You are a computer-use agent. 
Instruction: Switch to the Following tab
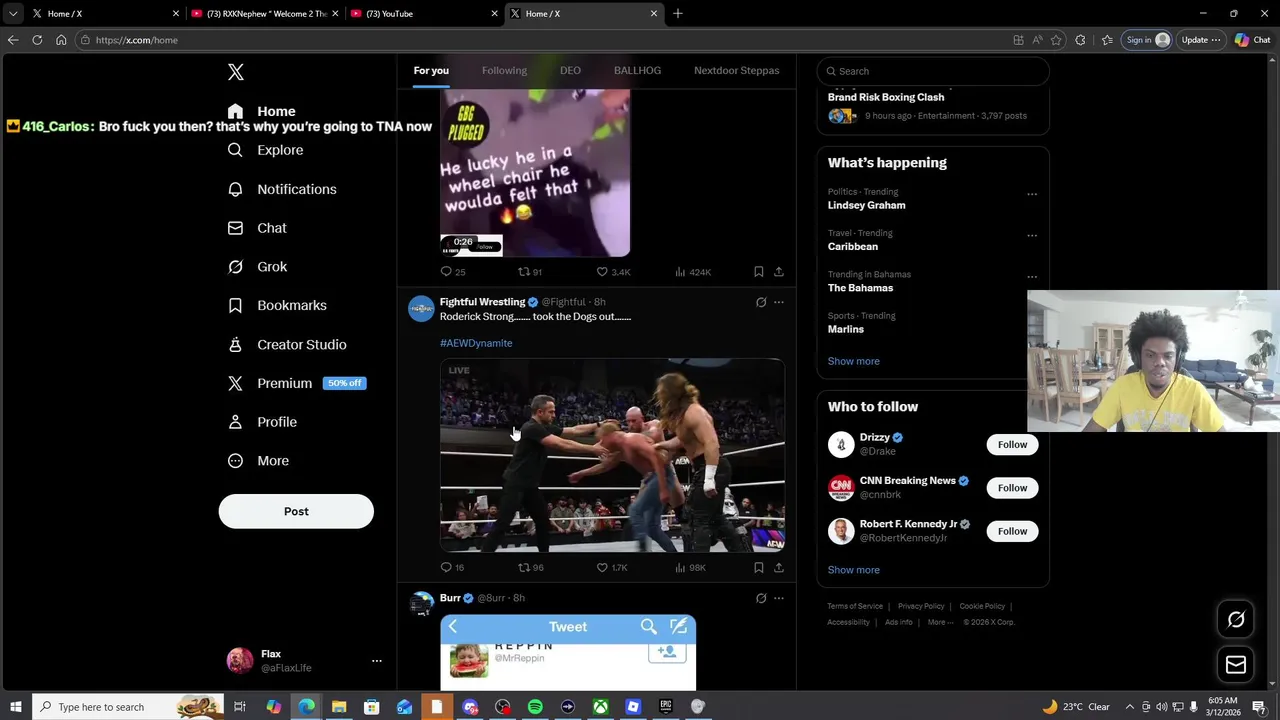pos(504,70)
